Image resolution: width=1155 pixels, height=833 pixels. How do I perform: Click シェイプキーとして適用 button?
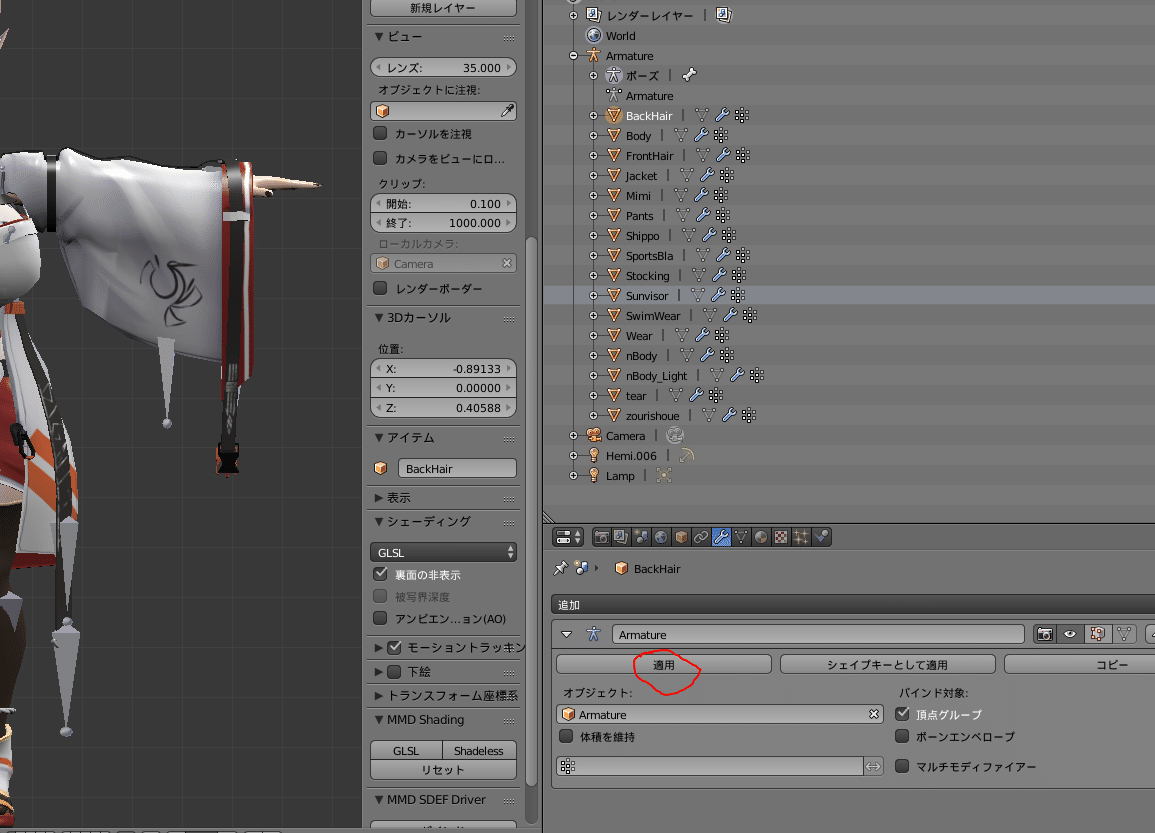pyautogui.click(x=888, y=664)
